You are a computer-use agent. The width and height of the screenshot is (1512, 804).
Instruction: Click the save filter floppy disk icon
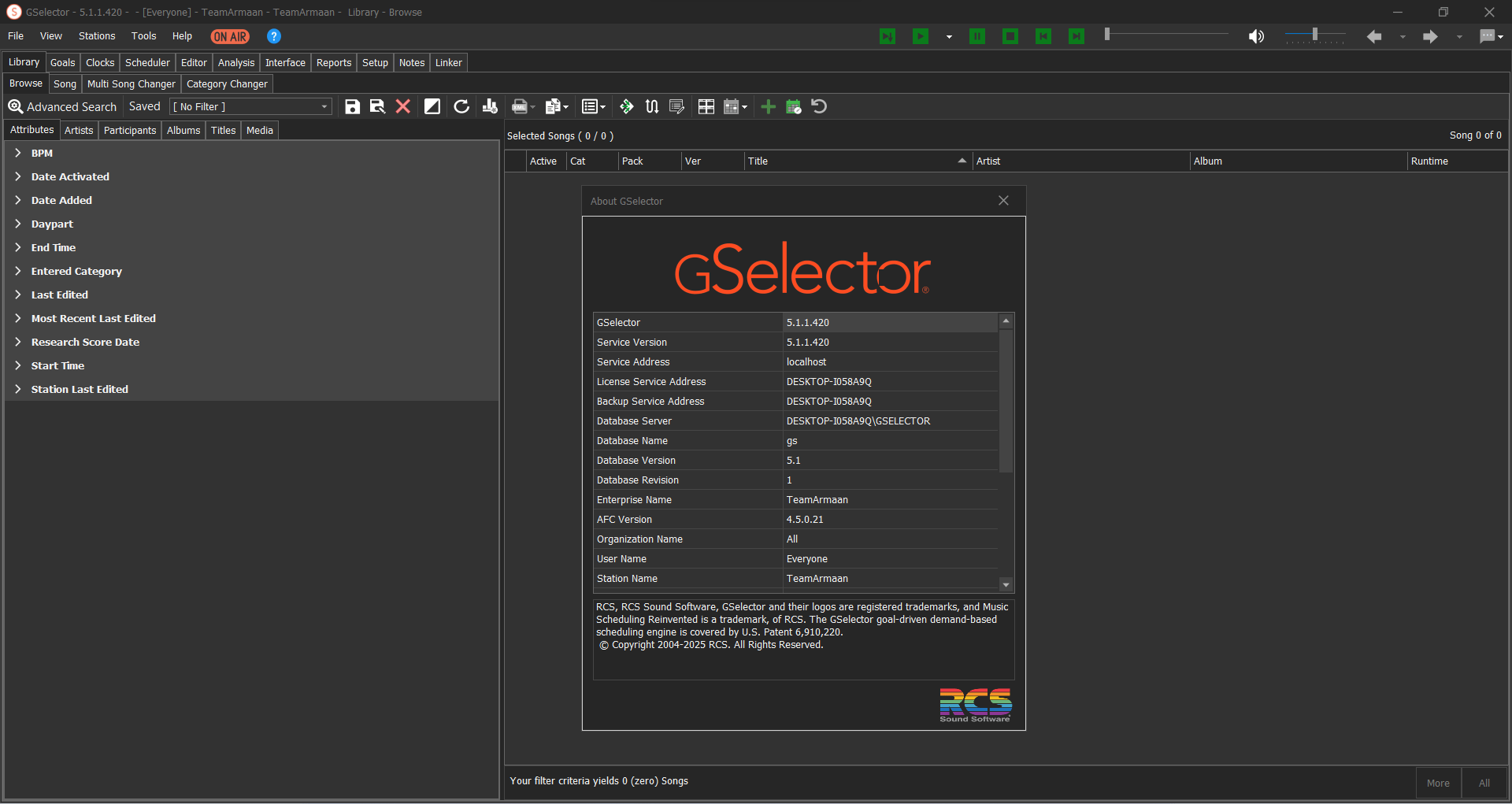point(352,107)
